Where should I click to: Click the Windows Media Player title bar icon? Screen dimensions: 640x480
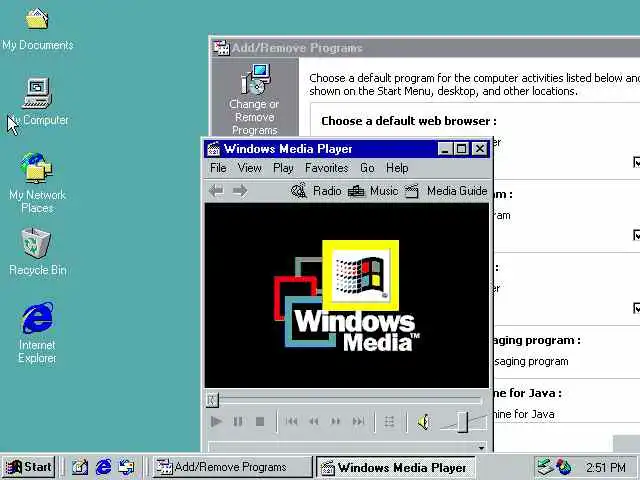tap(213, 149)
